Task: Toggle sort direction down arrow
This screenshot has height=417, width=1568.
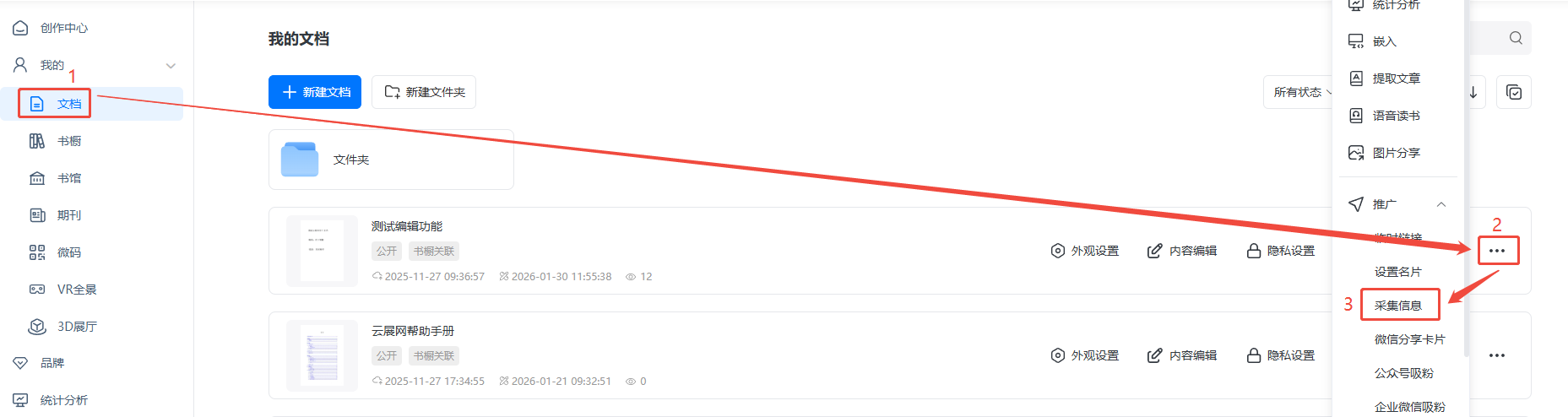Action: click(1473, 92)
